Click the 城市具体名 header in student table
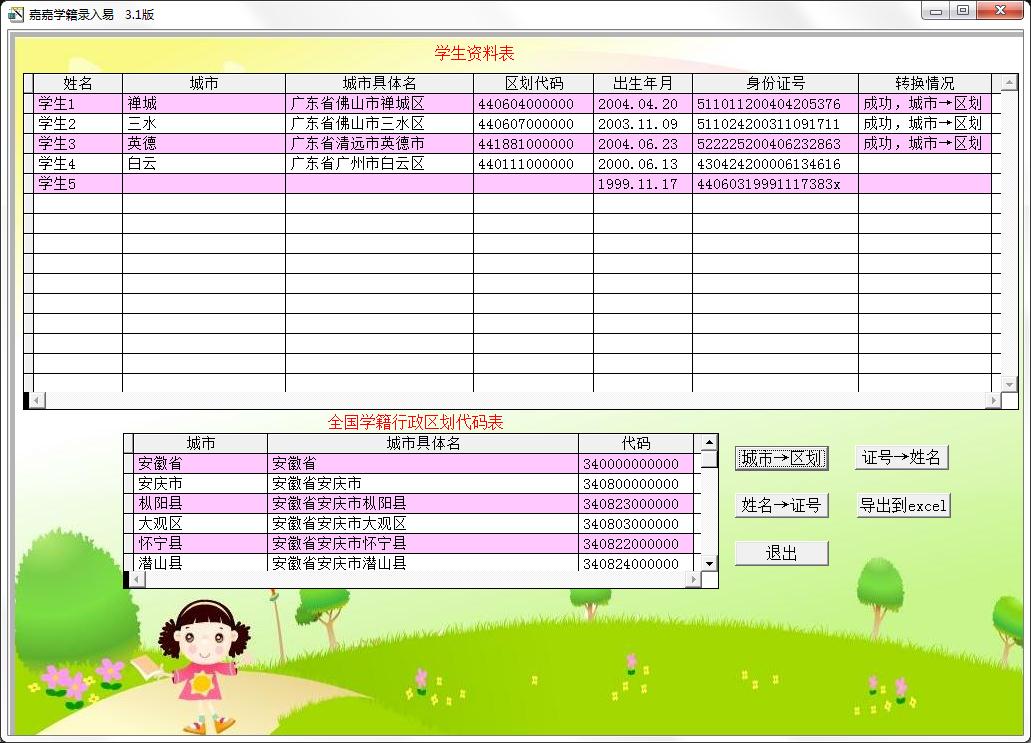Viewport: 1031px width, 743px height. (379, 84)
